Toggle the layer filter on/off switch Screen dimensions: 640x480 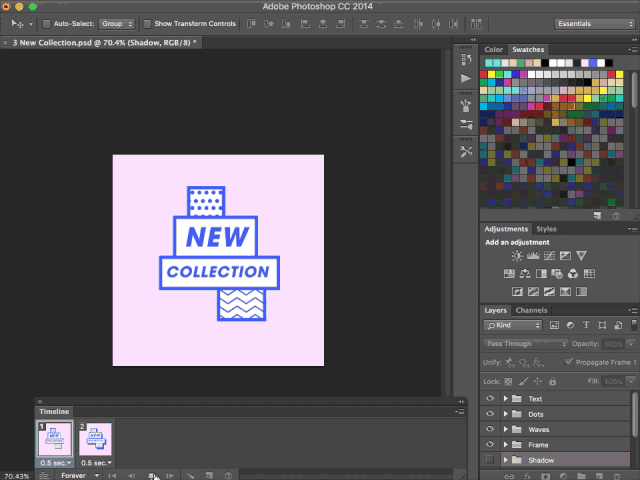(634, 325)
